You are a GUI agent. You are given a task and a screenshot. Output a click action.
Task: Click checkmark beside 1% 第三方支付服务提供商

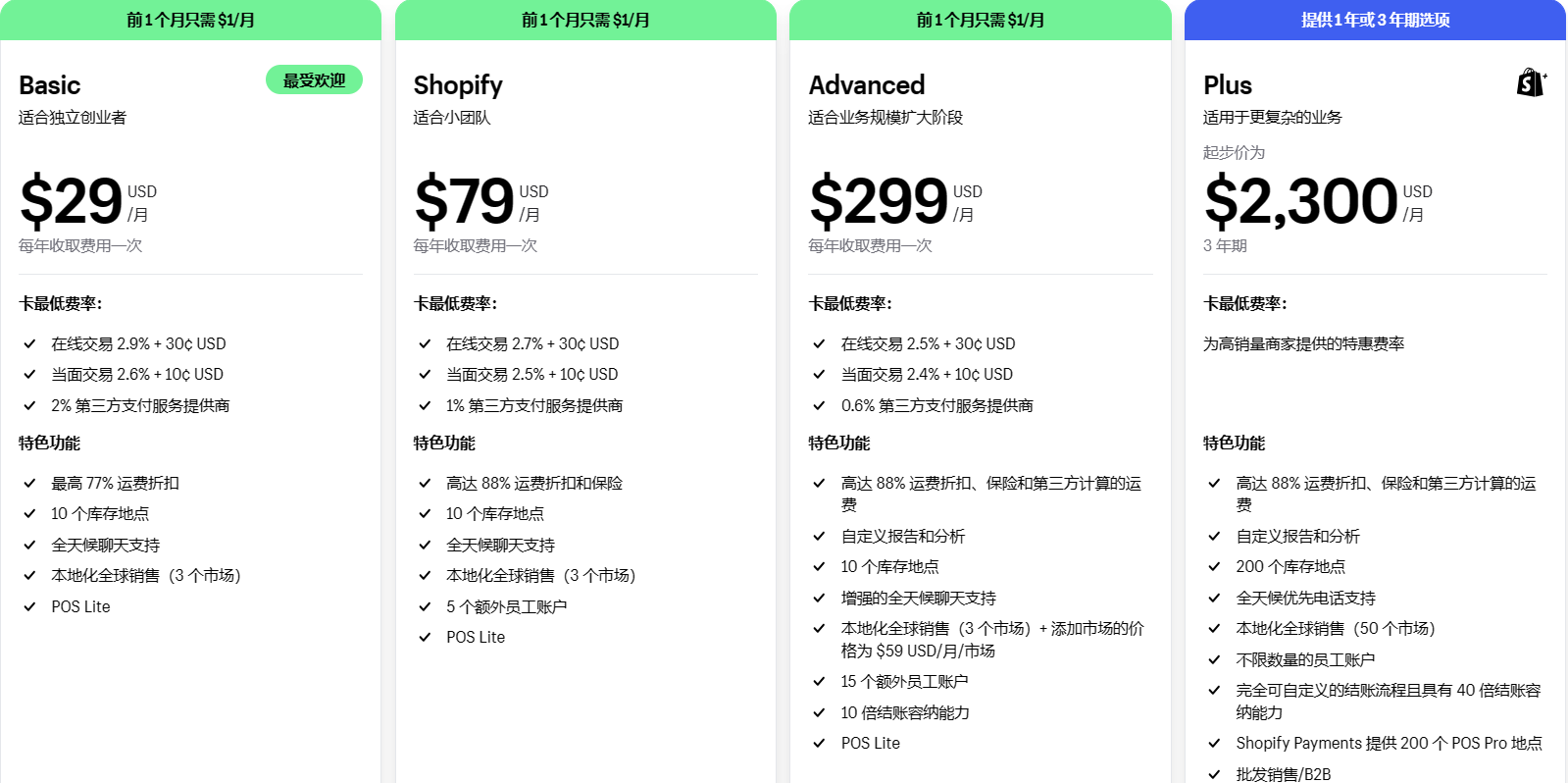425,405
